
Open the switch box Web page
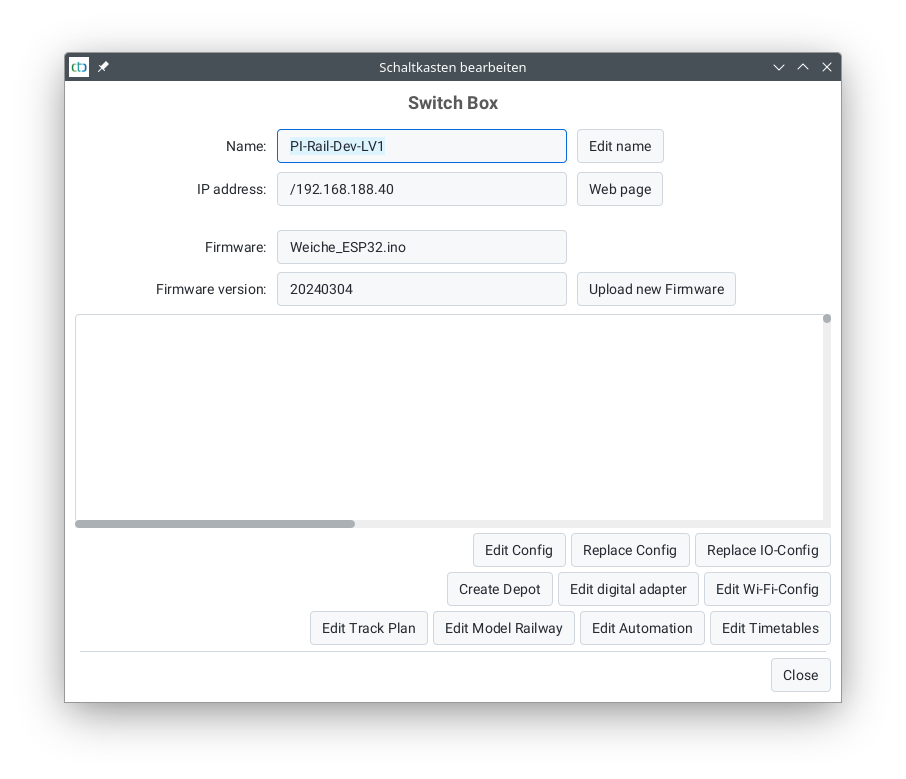(x=619, y=189)
